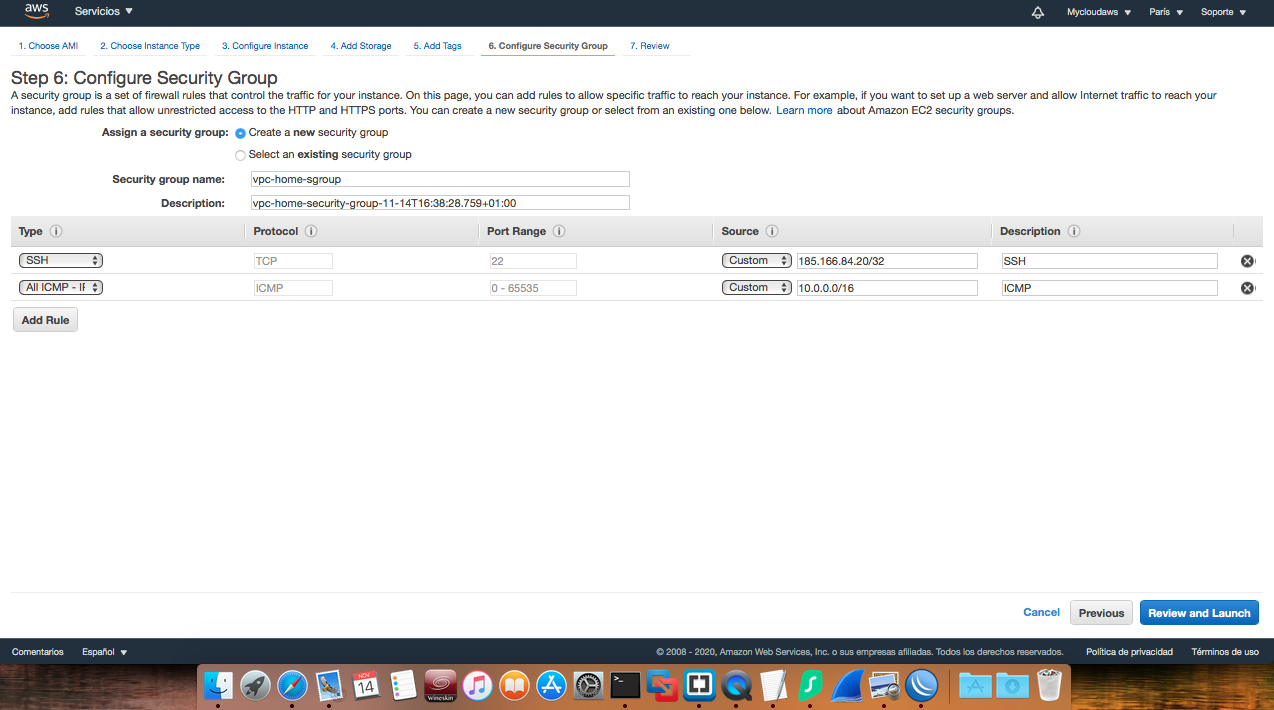Click inside the Security group name field
Viewport: 1274px width, 710px height.
439,178
